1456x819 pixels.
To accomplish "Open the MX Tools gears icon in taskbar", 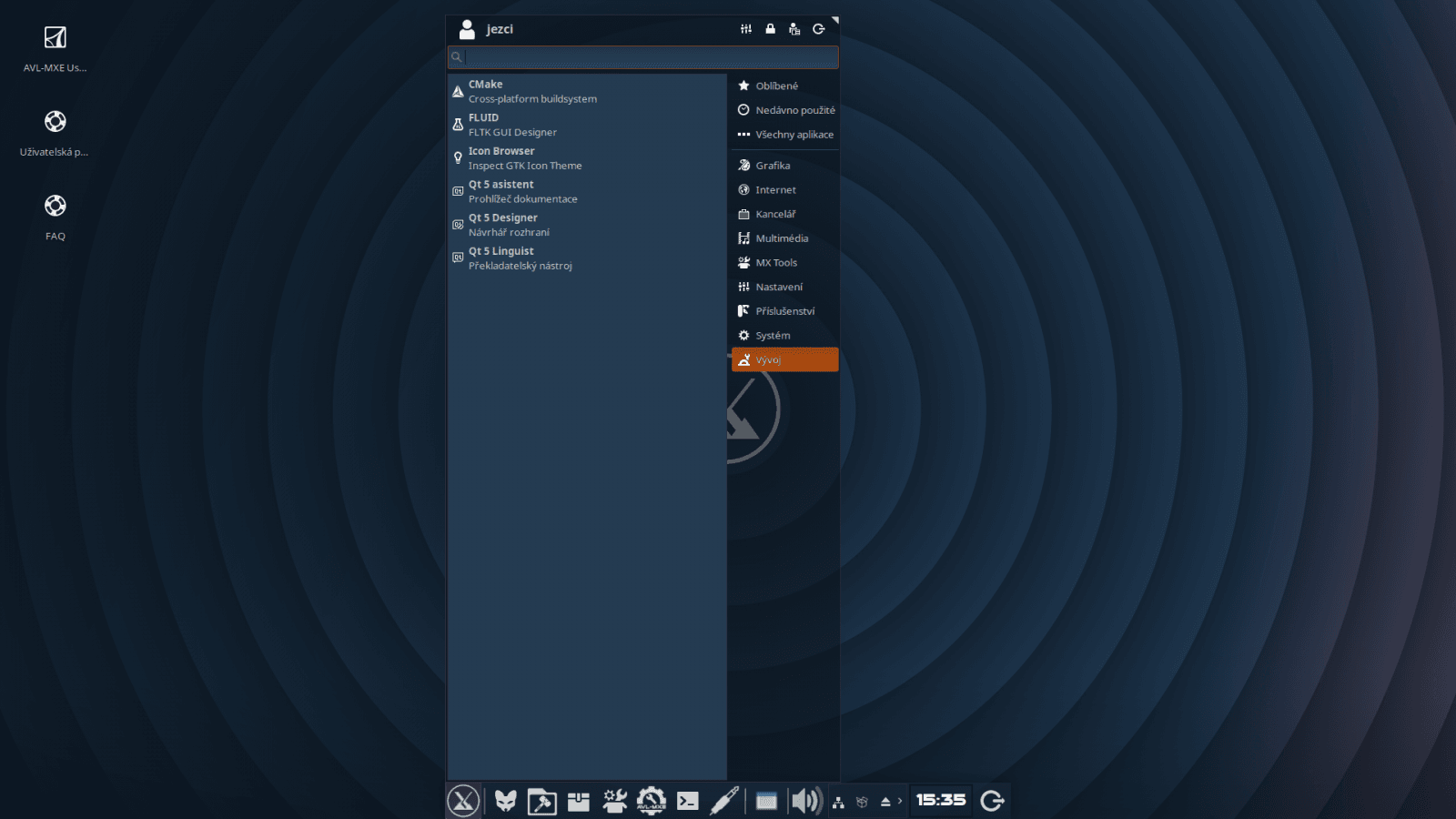I will [x=614, y=802].
